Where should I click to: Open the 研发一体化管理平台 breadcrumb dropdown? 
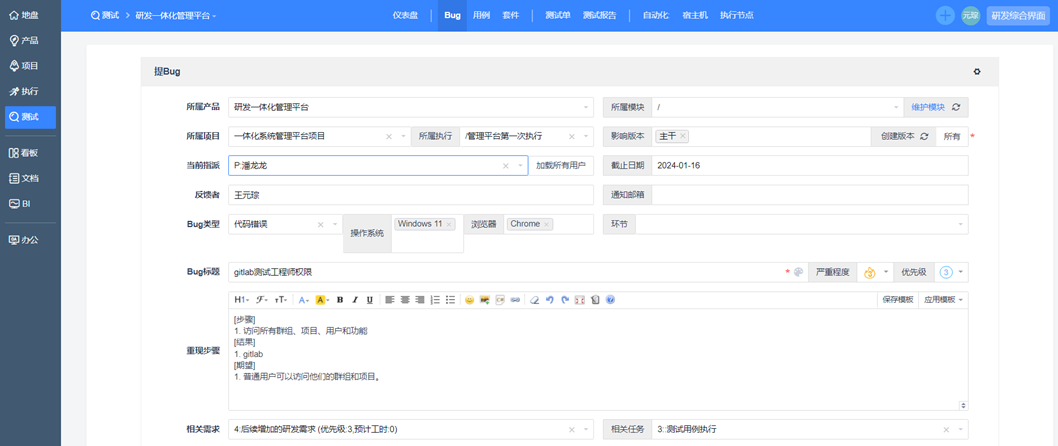pyautogui.click(x=175, y=16)
